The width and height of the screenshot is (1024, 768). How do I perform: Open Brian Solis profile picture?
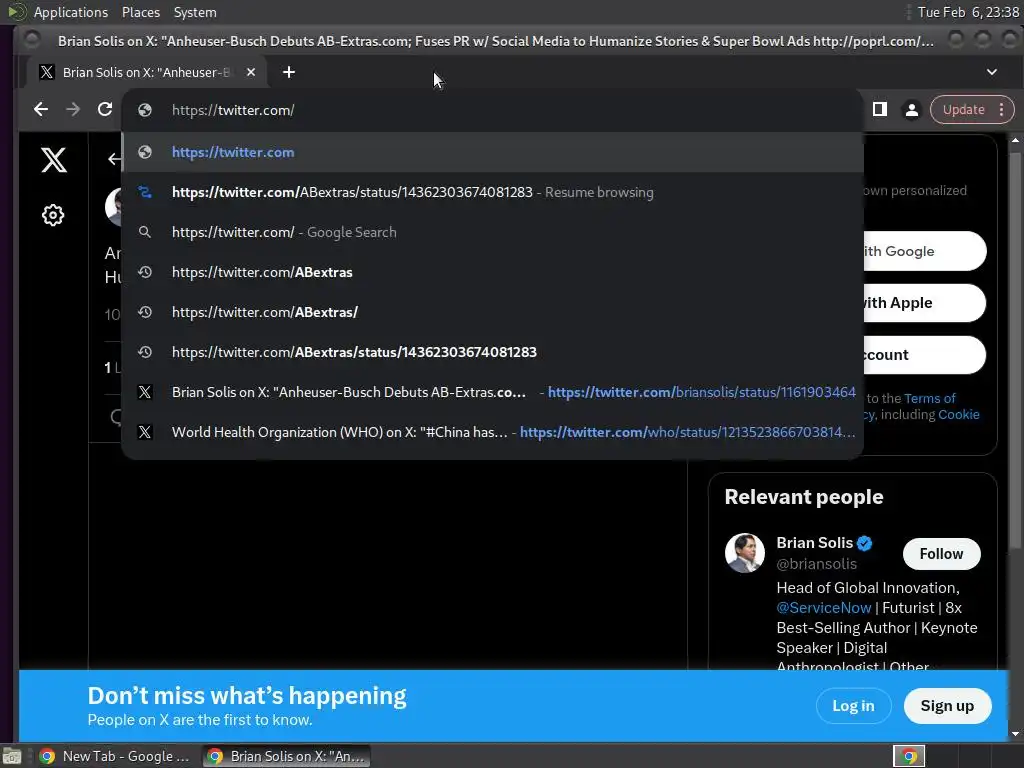tap(744, 553)
